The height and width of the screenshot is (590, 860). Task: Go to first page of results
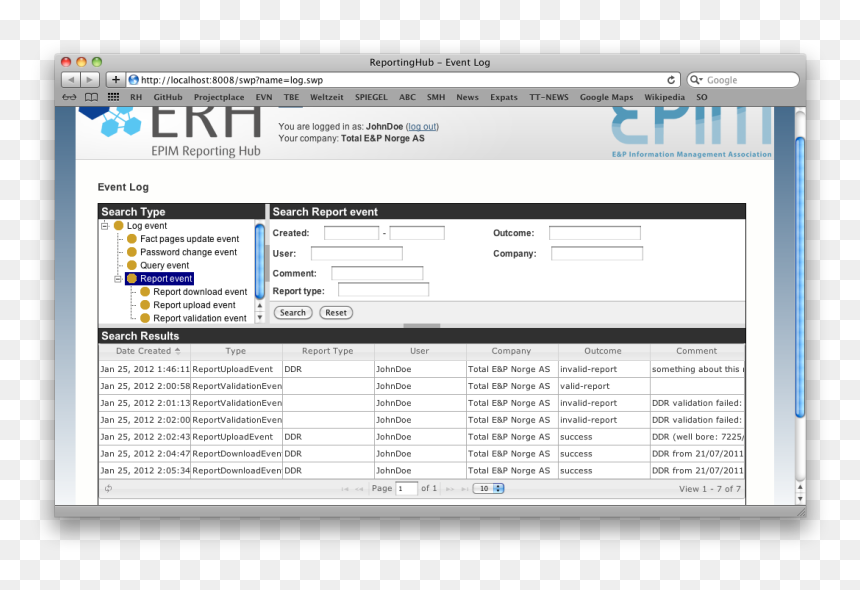(344, 489)
